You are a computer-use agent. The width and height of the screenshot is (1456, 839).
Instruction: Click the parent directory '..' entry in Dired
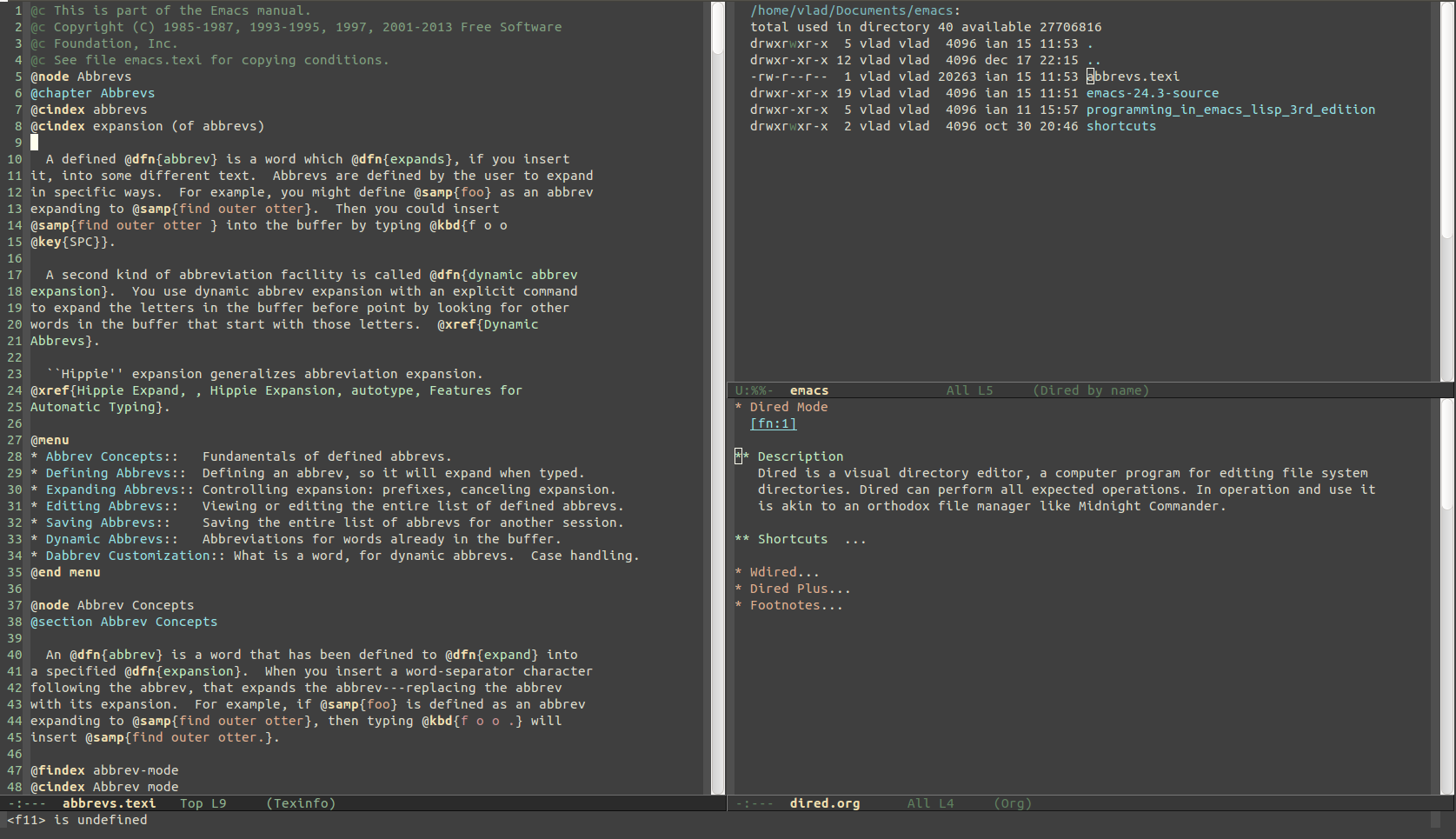pyautogui.click(x=1094, y=60)
